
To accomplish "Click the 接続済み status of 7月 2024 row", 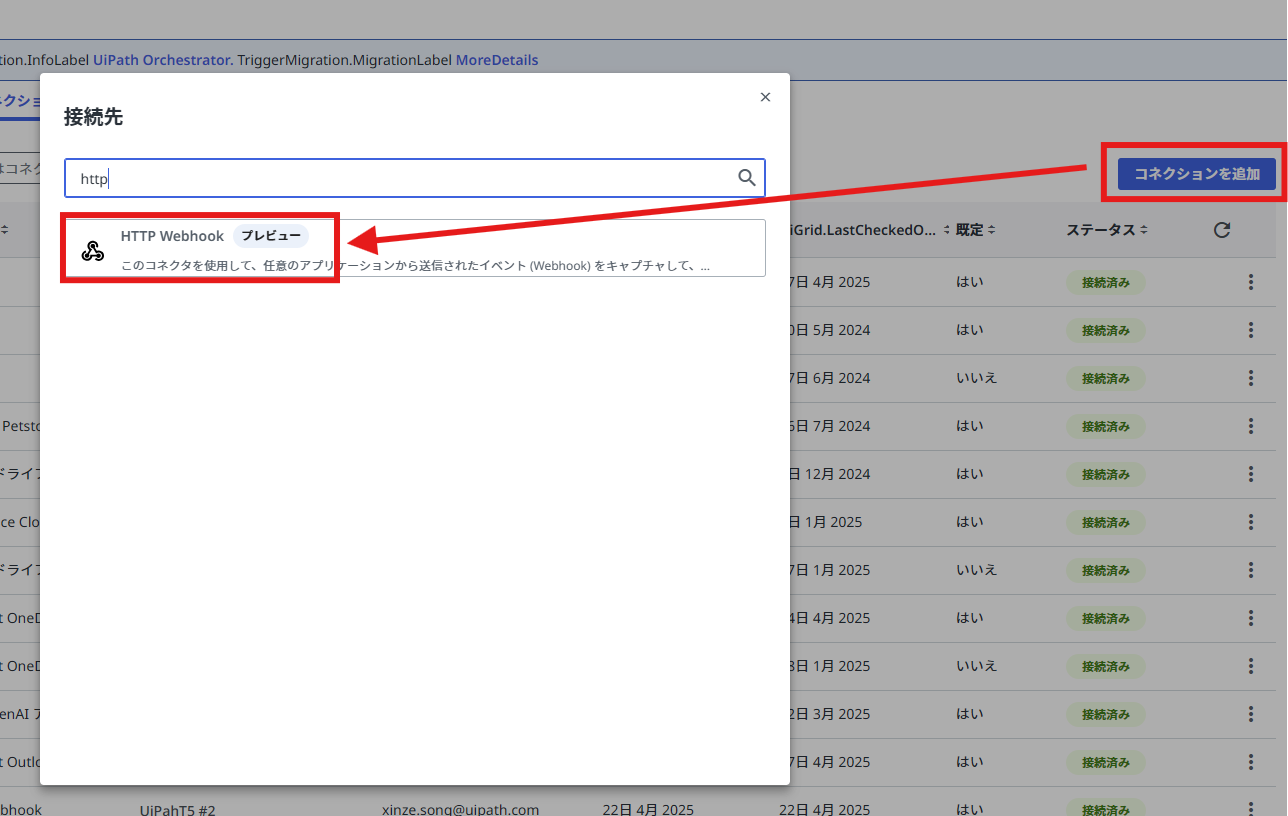I will tap(1105, 426).
